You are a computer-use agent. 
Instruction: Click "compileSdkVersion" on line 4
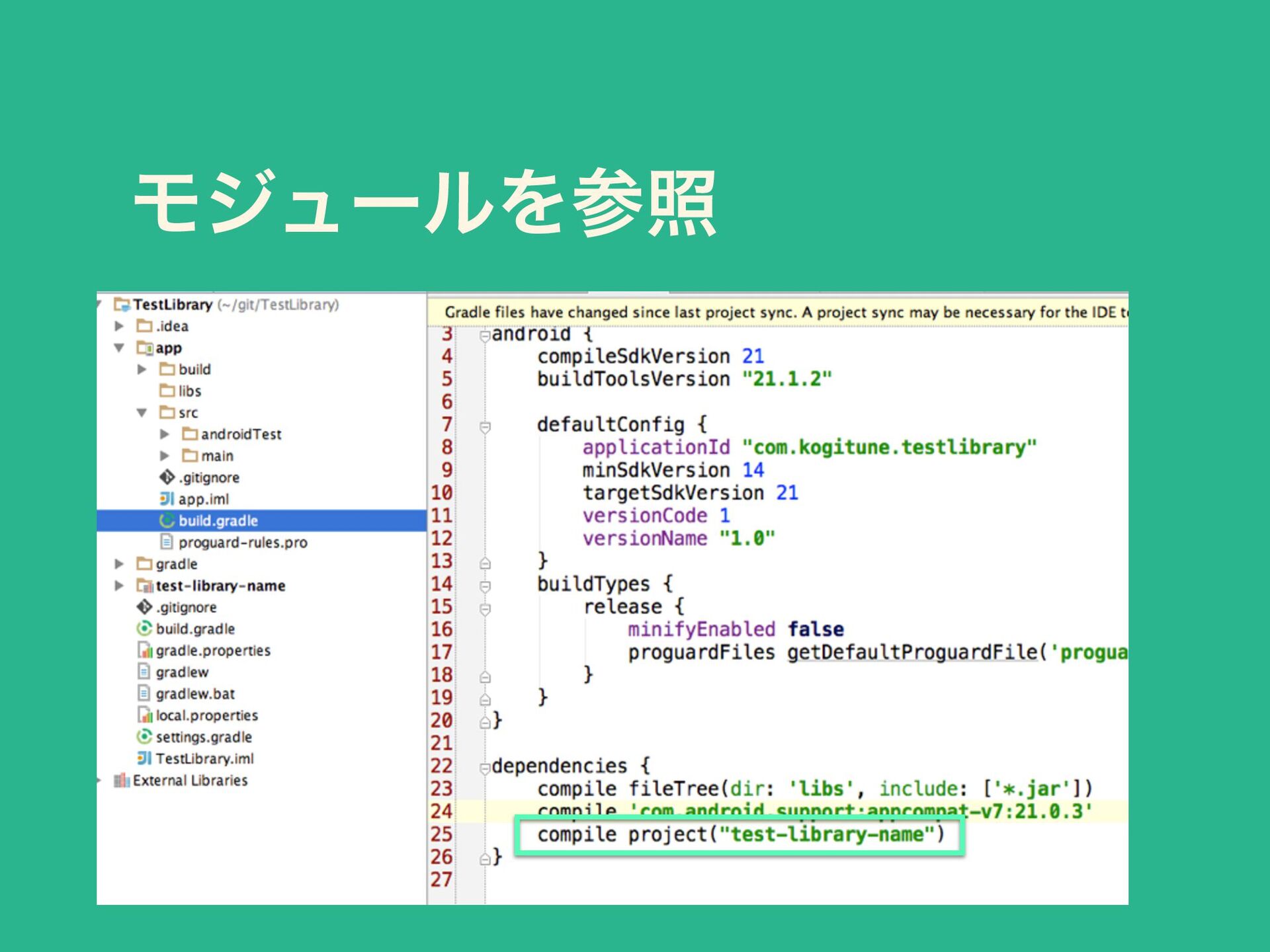pos(634,356)
